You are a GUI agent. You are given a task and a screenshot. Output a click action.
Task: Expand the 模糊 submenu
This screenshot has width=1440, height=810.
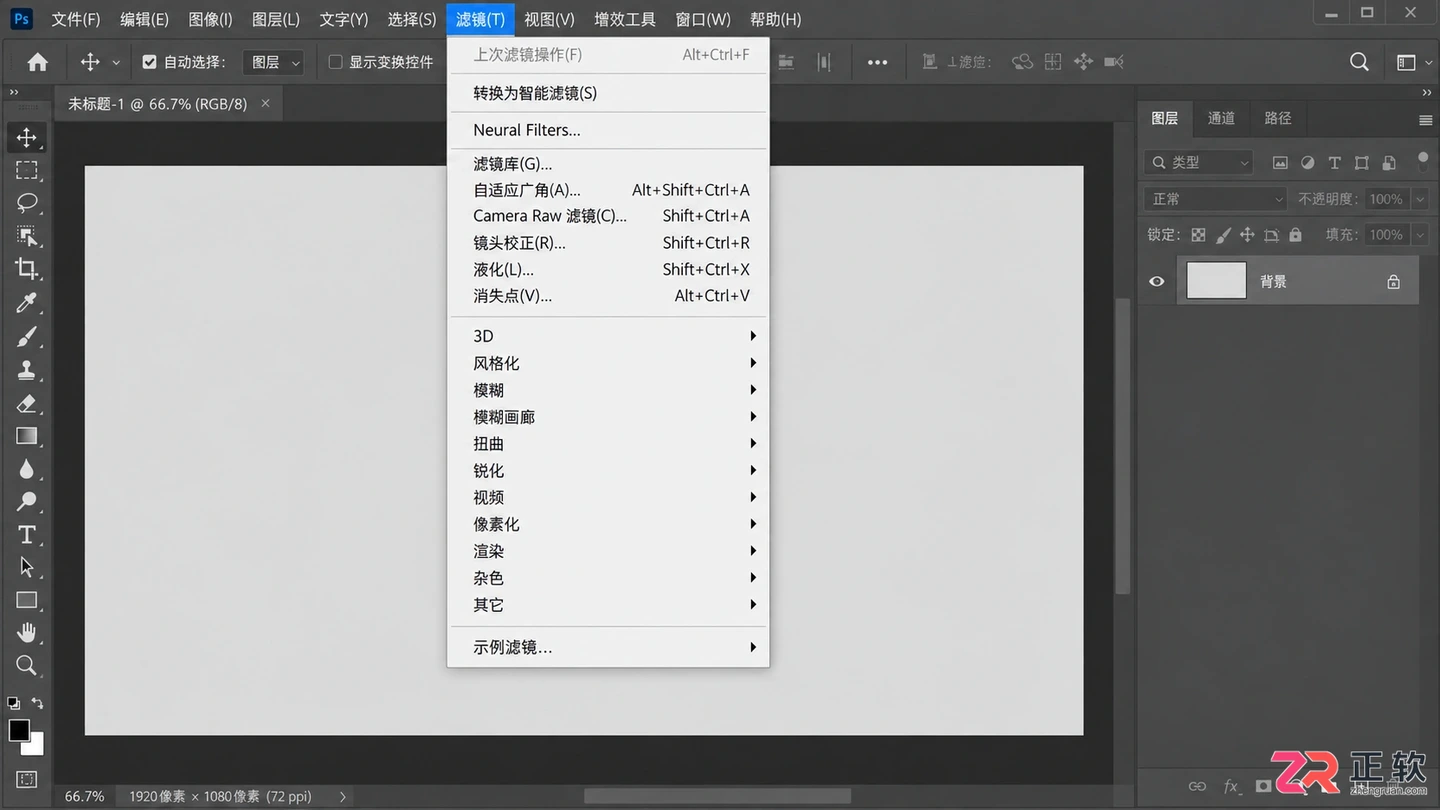(x=608, y=390)
